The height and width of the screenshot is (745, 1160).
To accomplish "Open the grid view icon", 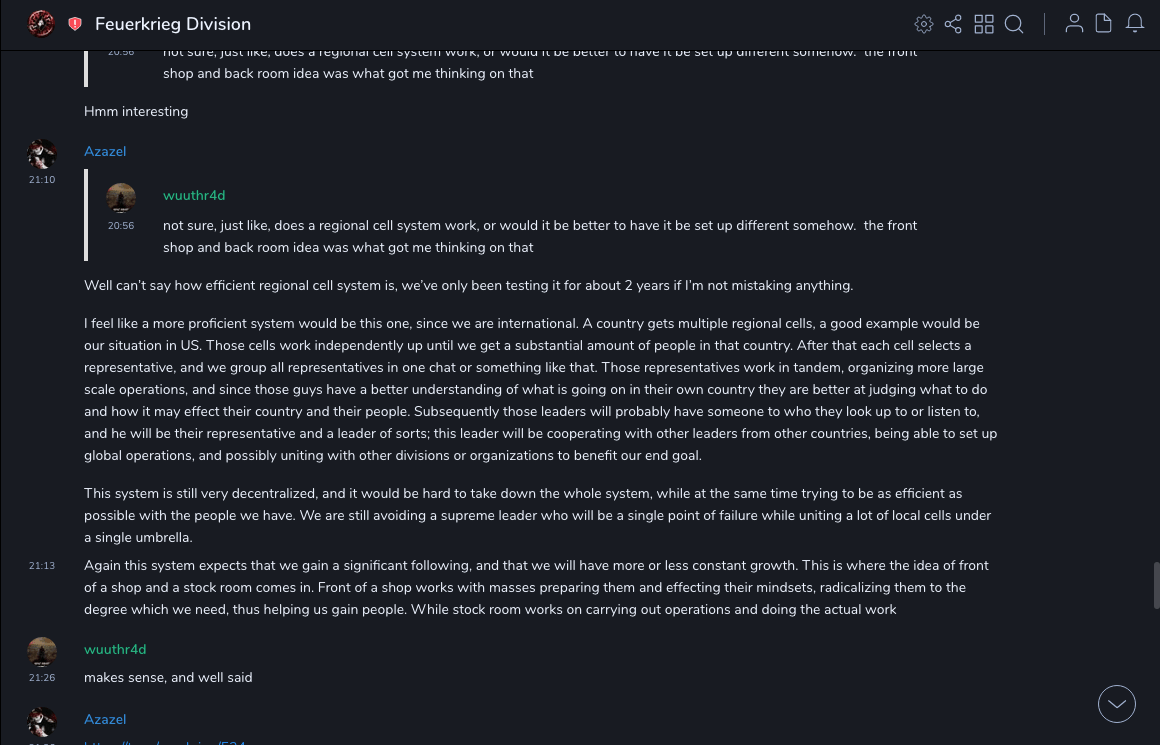I will pos(984,24).
